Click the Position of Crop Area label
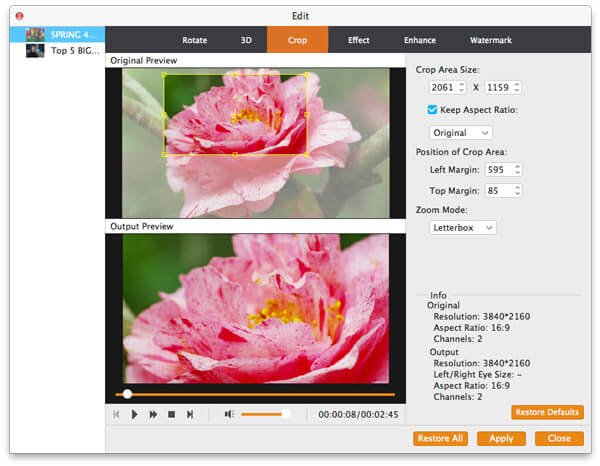Viewport: 600px width, 466px height. [461, 152]
